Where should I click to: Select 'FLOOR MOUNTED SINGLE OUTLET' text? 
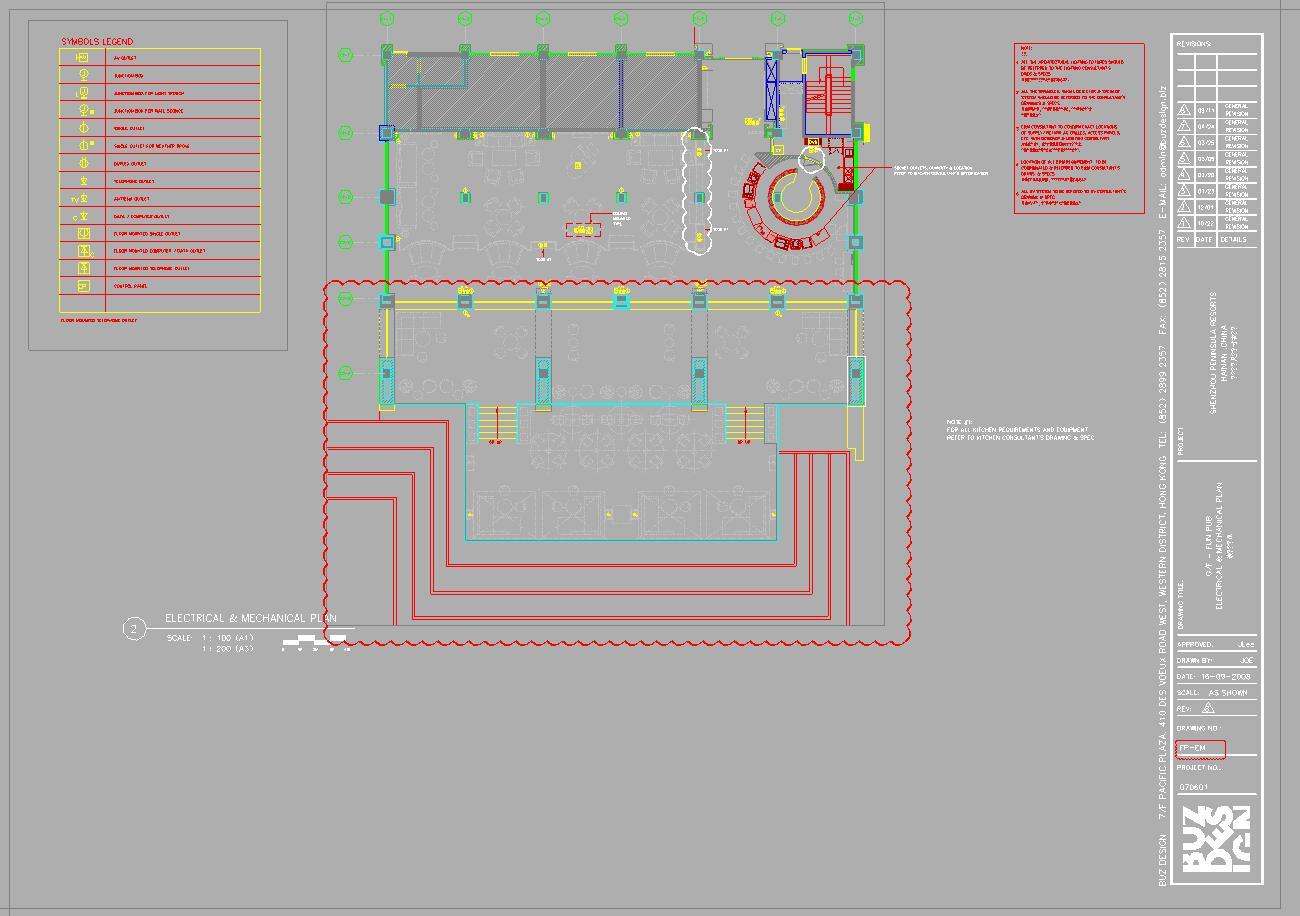tap(147, 234)
